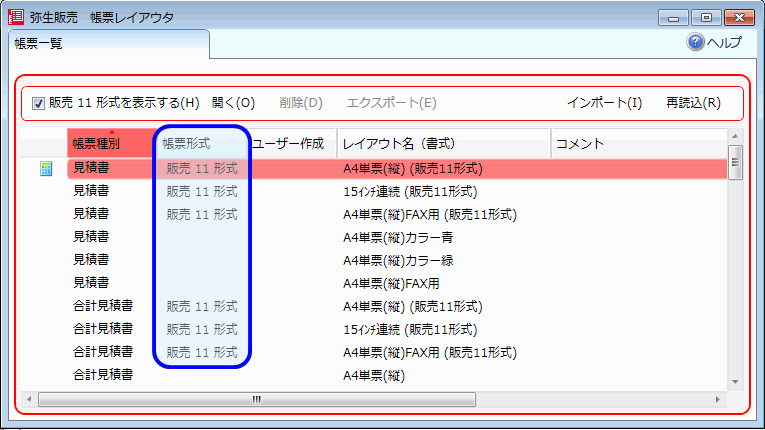This screenshot has width=765, height=430.
Task: Click the vertical scrollbar thumb
Action: point(735,163)
